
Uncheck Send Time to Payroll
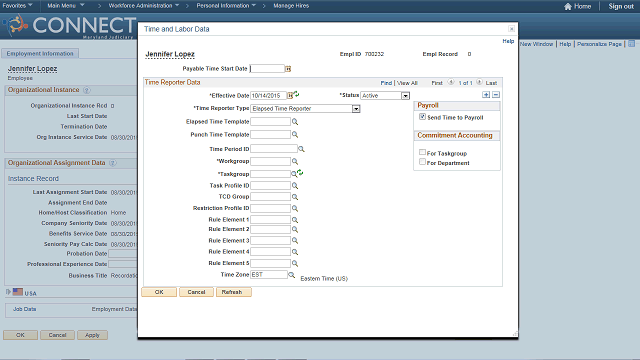tap(422, 117)
